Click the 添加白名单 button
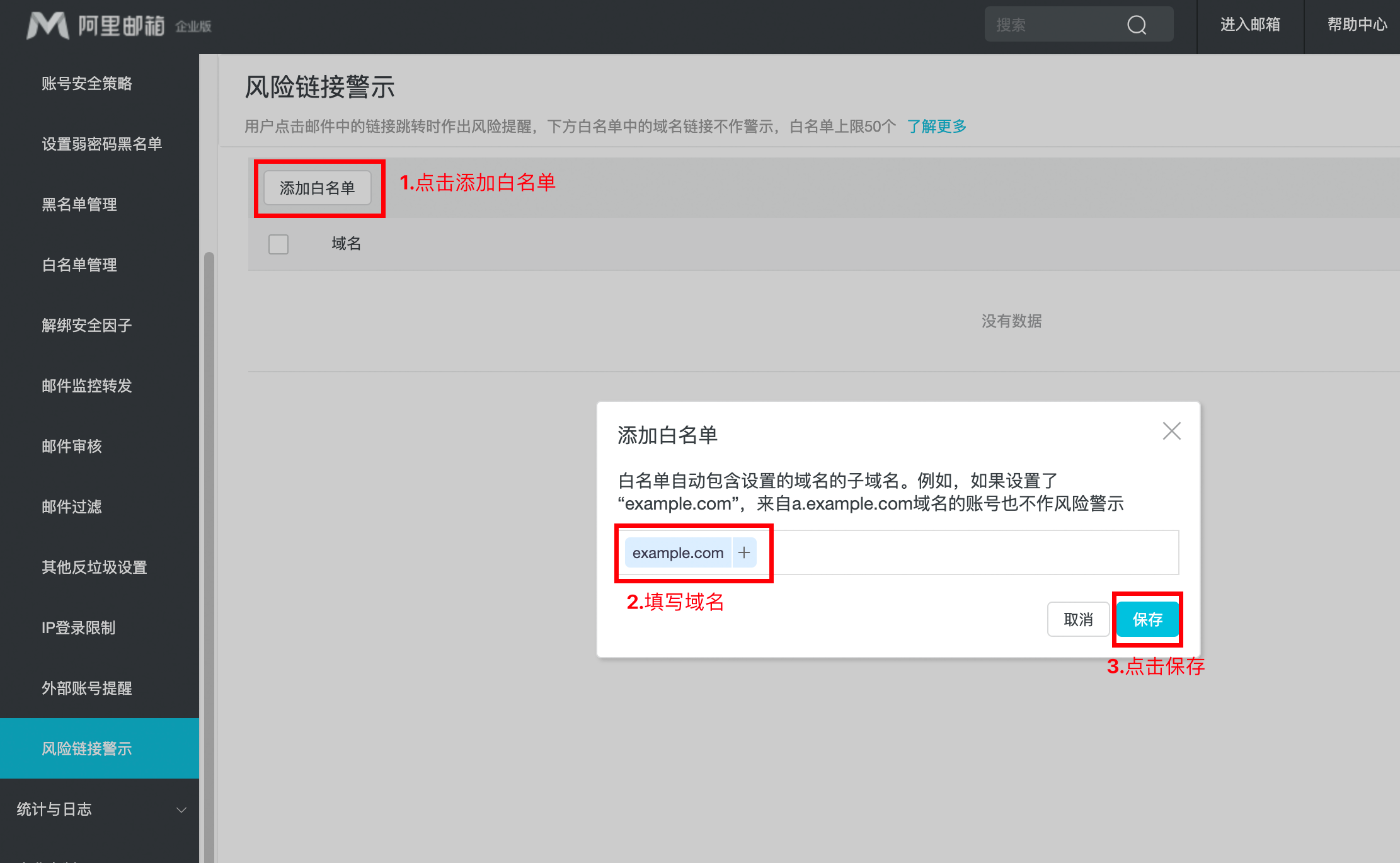Image resolution: width=1400 pixels, height=863 pixels. (318, 188)
